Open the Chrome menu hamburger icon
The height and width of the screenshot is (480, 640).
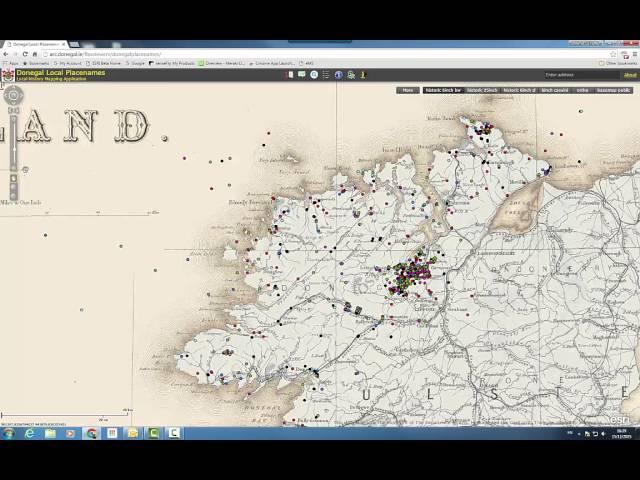point(634,54)
